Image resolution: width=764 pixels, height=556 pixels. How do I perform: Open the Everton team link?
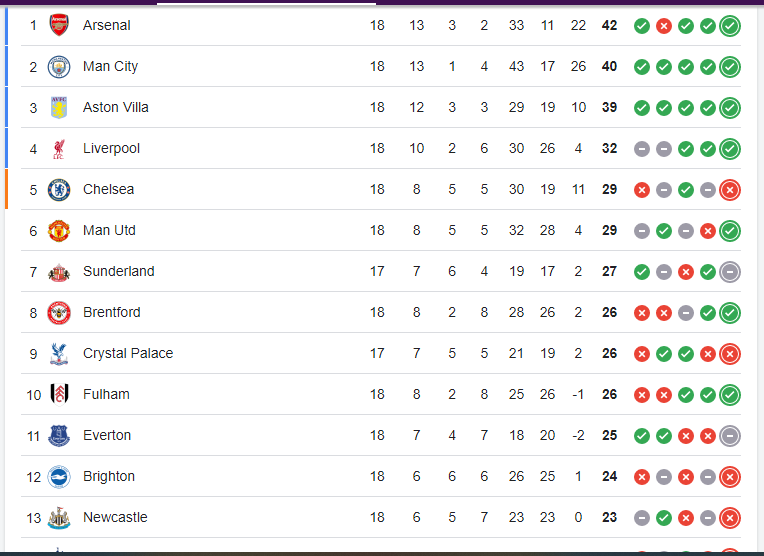pos(107,435)
